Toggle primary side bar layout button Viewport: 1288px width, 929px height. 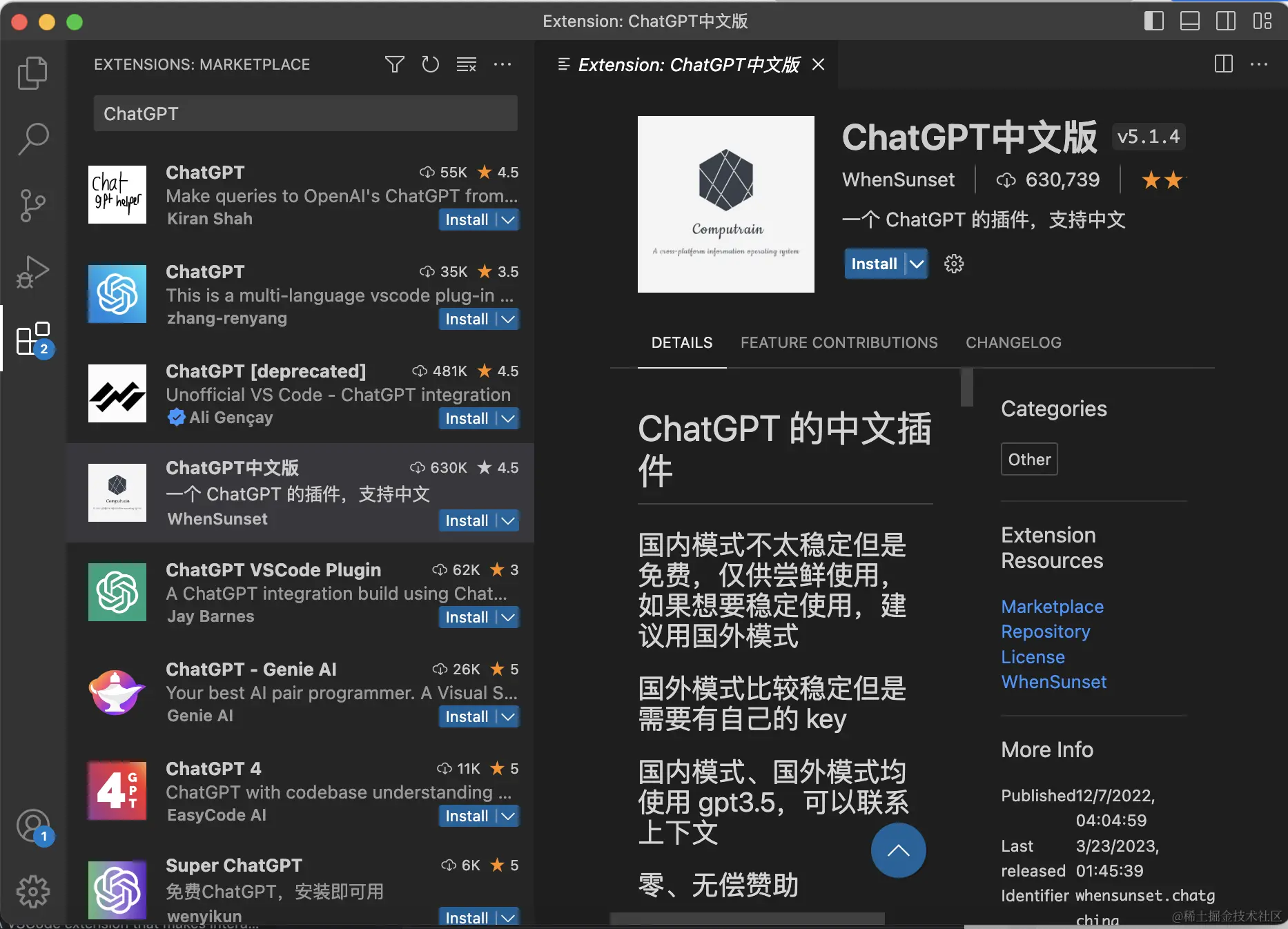click(x=1154, y=21)
